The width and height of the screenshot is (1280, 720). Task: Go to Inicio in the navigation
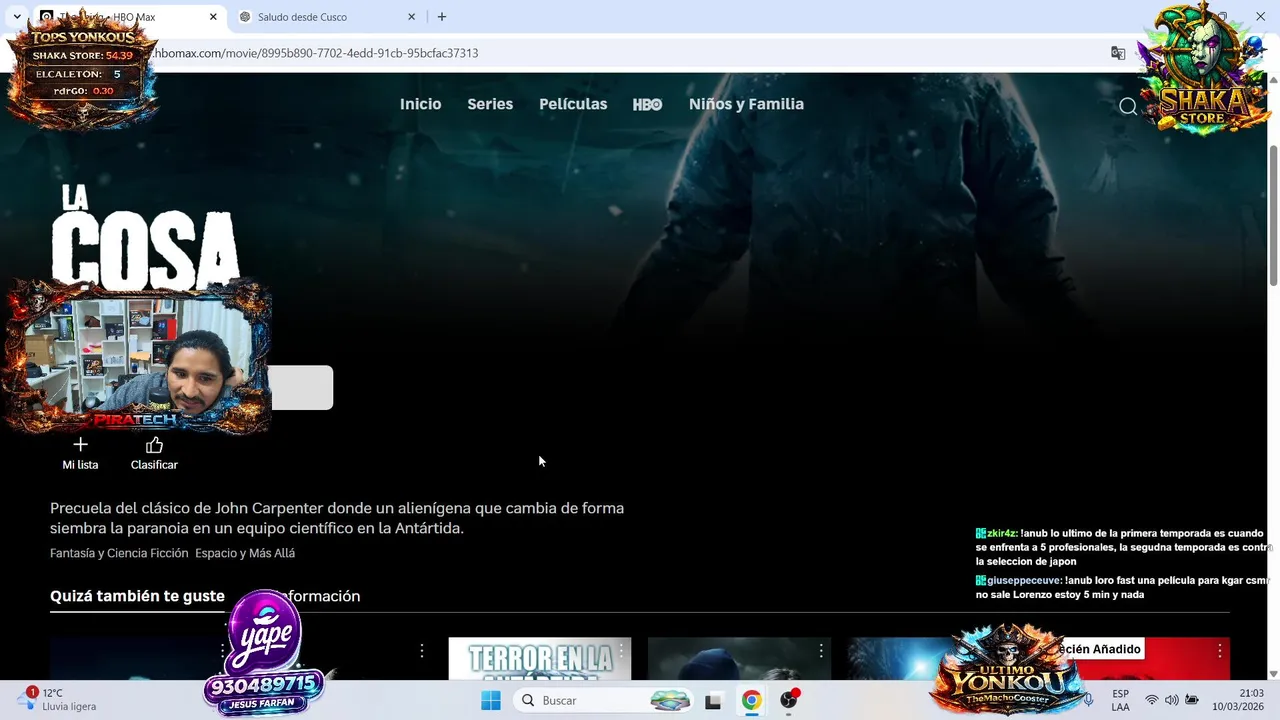click(420, 104)
